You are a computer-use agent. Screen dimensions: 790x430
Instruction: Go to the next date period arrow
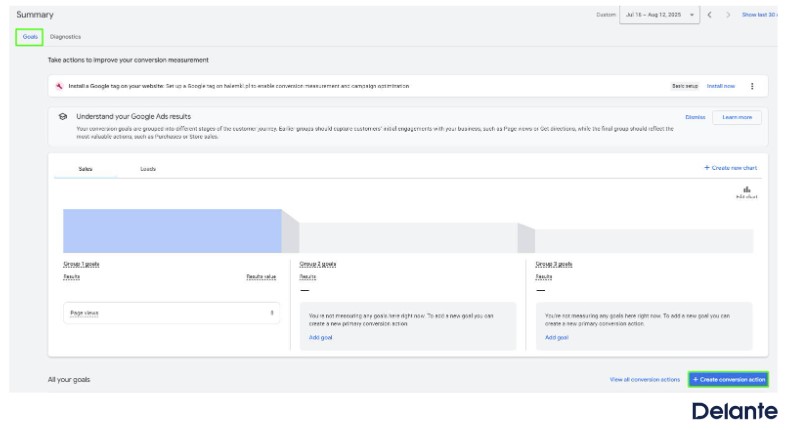coord(728,15)
